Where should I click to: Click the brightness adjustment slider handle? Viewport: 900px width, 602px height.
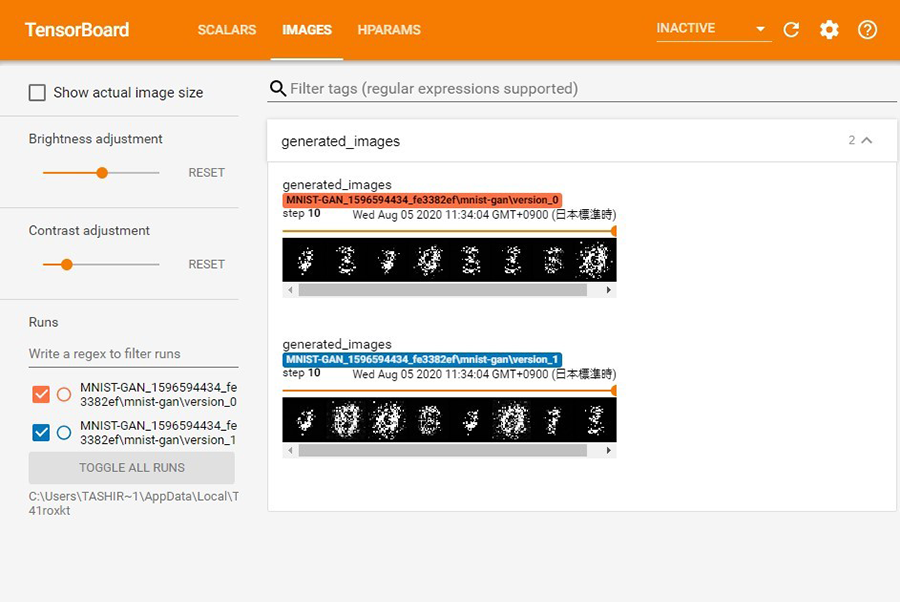point(102,173)
